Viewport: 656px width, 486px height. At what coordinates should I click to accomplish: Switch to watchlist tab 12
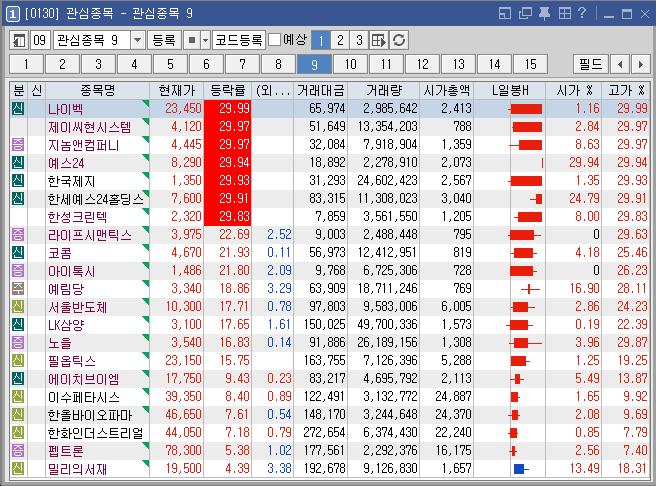point(422,64)
